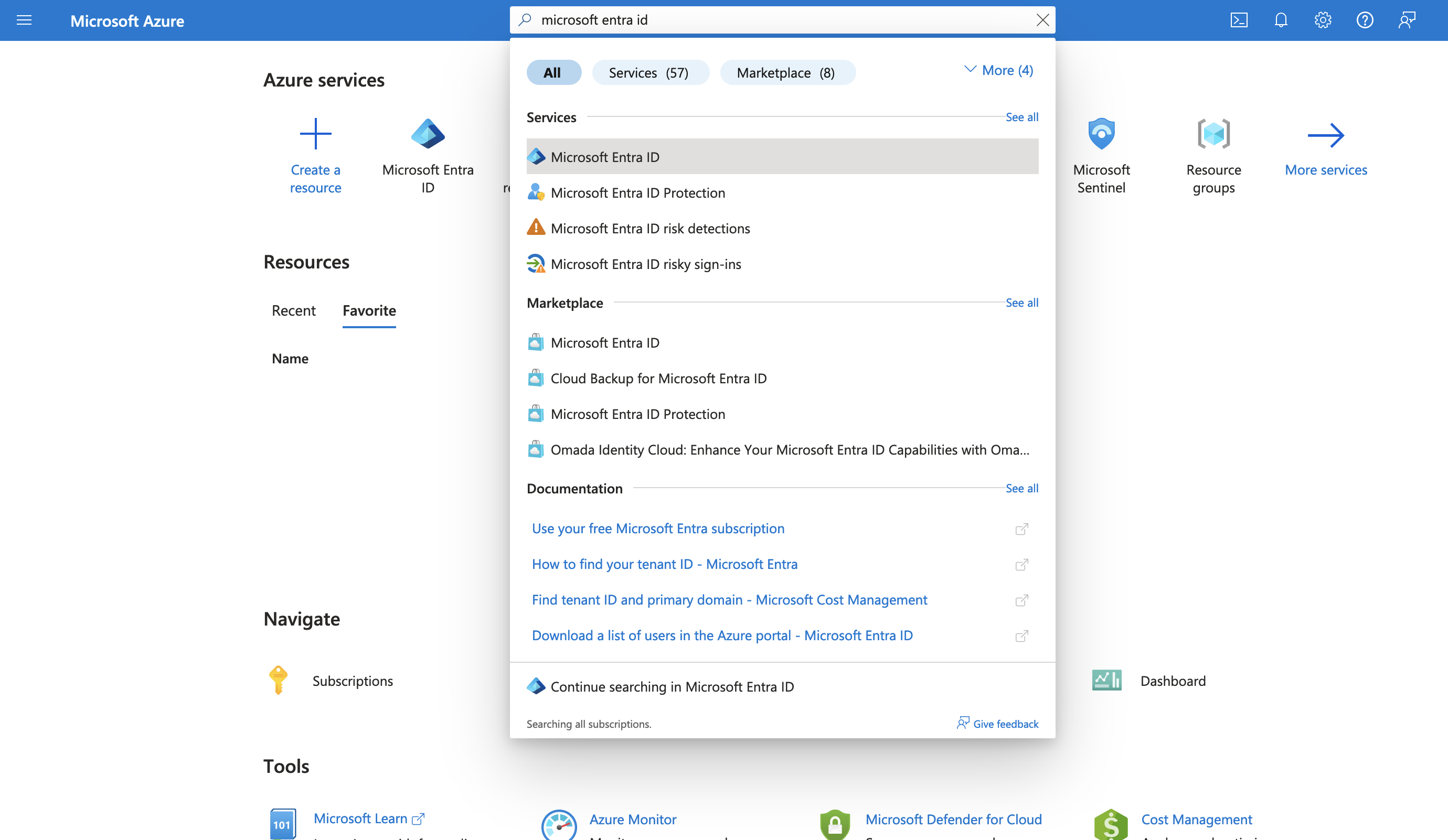Click the Name column header
Screen dimensions: 1448x840
pos(290,359)
